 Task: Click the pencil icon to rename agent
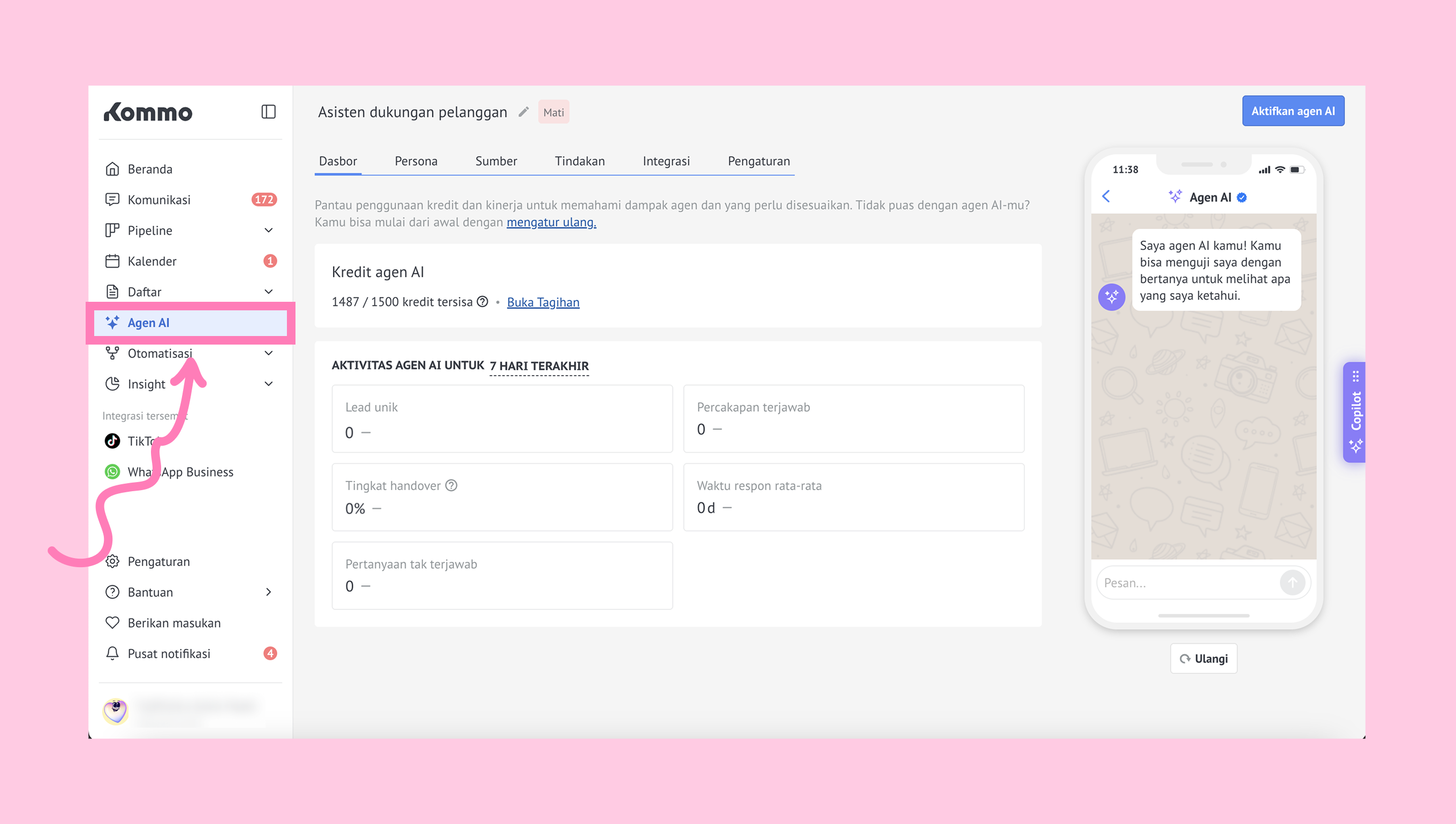coord(524,112)
